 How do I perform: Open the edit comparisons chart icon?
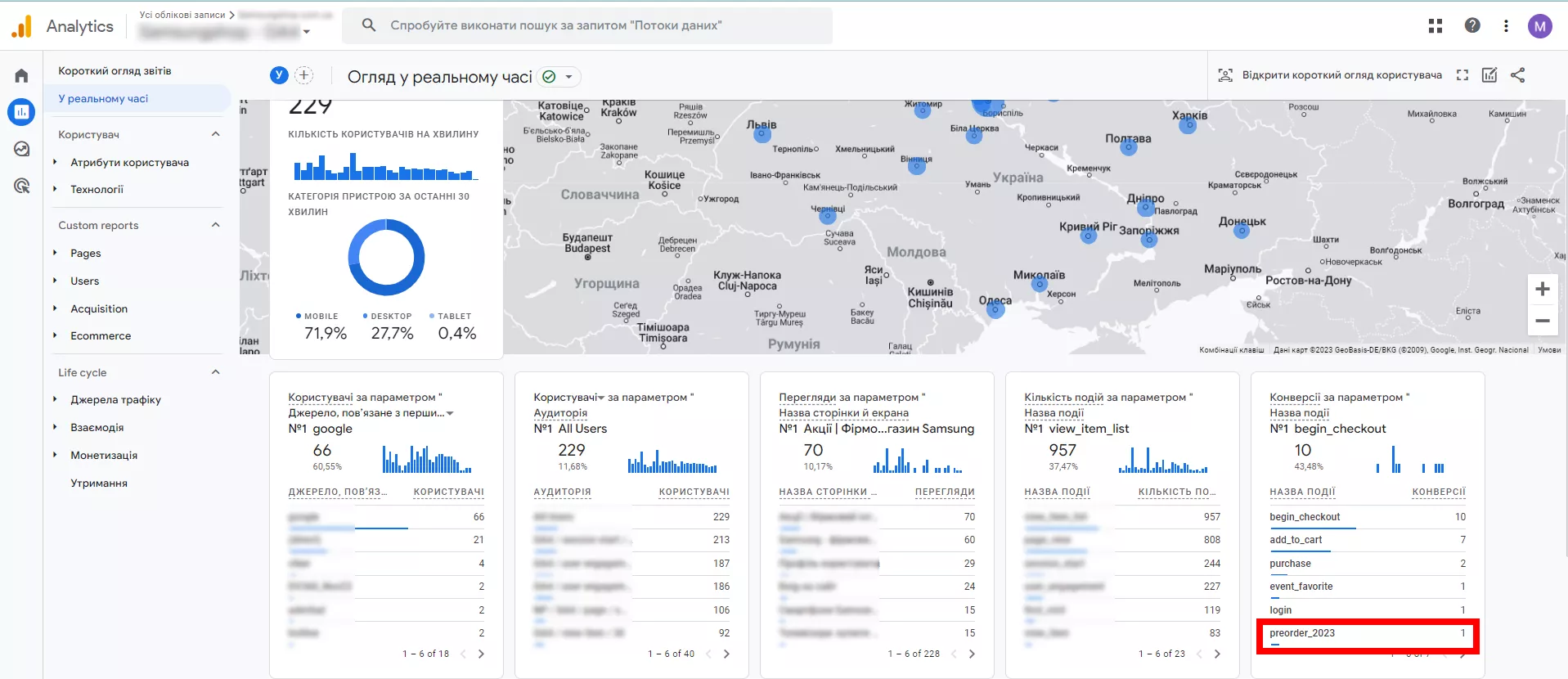click(x=1489, y=75)
